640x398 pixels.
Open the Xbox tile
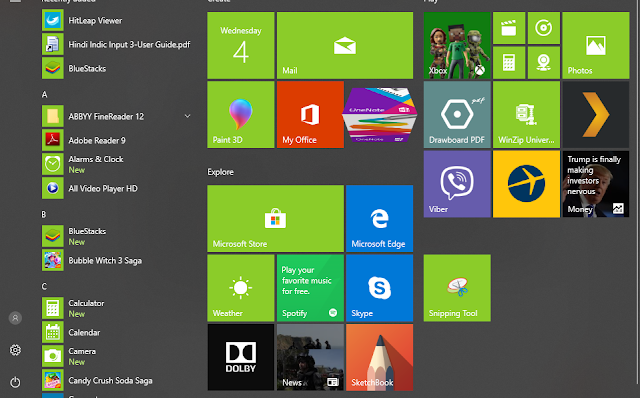tap(457, 45)
